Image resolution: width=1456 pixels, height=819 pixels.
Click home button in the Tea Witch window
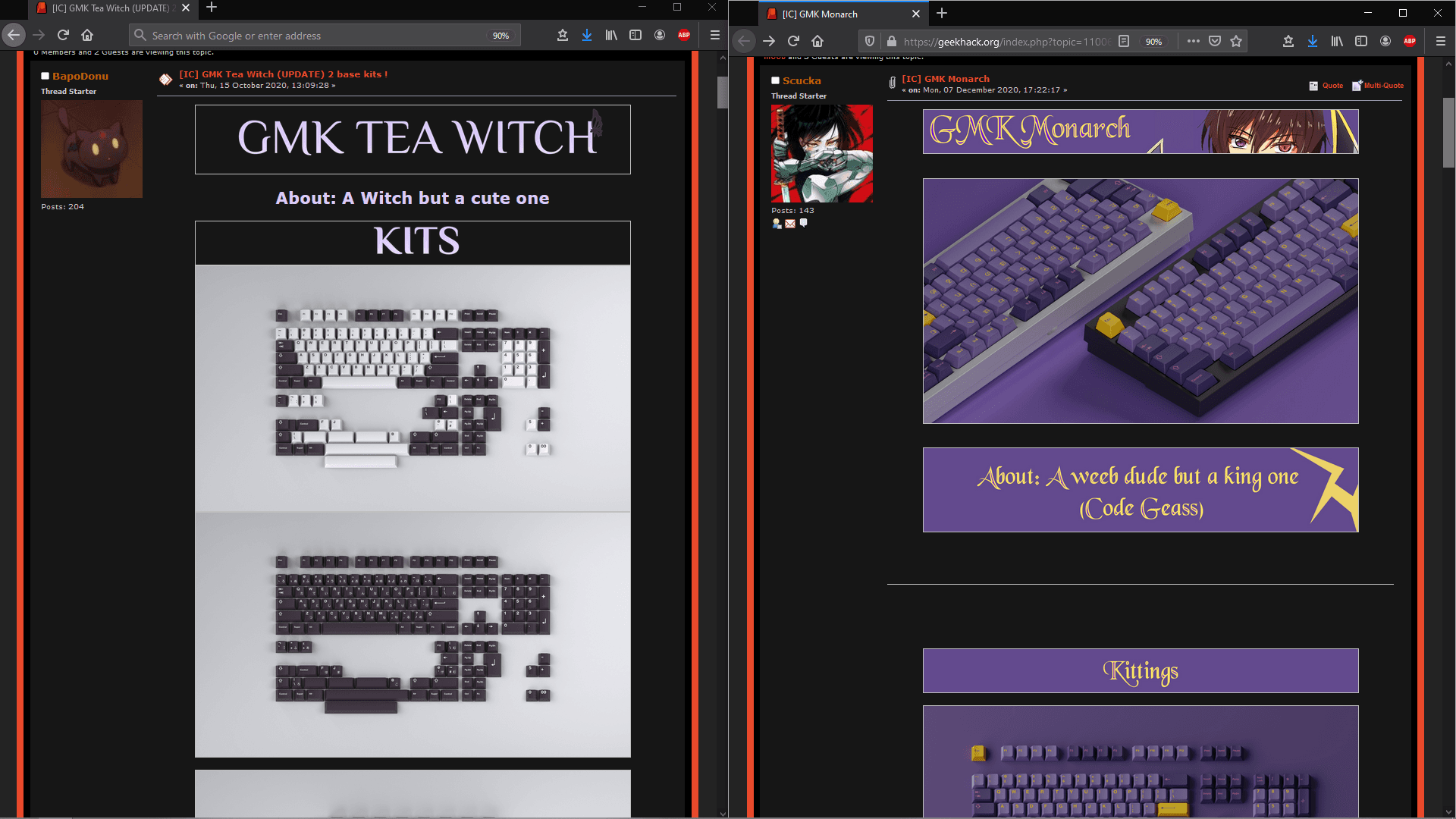click(87, 36)
